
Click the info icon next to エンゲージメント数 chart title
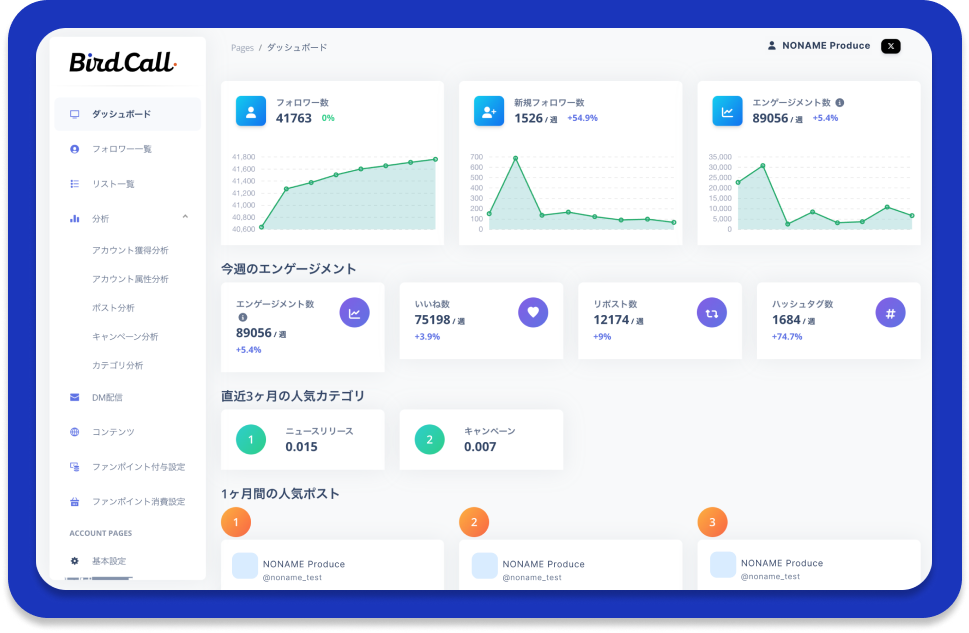(839, 102)
